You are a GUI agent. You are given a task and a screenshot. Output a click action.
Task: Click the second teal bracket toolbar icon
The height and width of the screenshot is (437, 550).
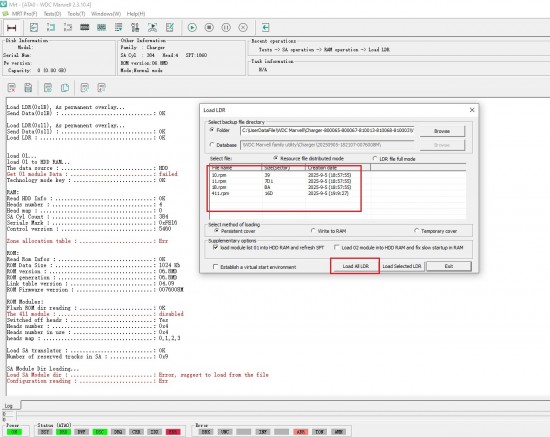point(51,27)
